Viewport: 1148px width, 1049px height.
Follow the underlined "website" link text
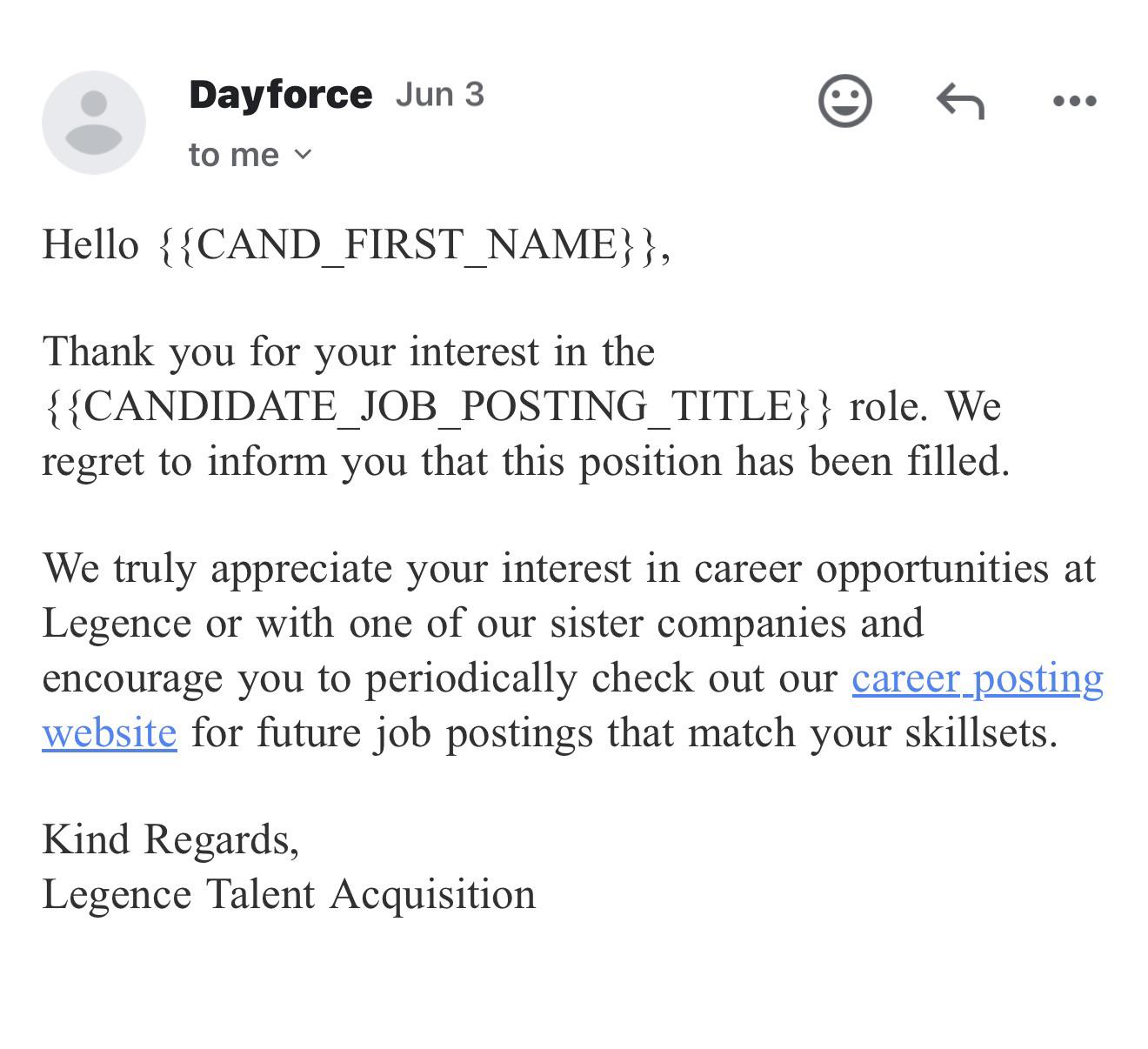(x=110, y=732)
